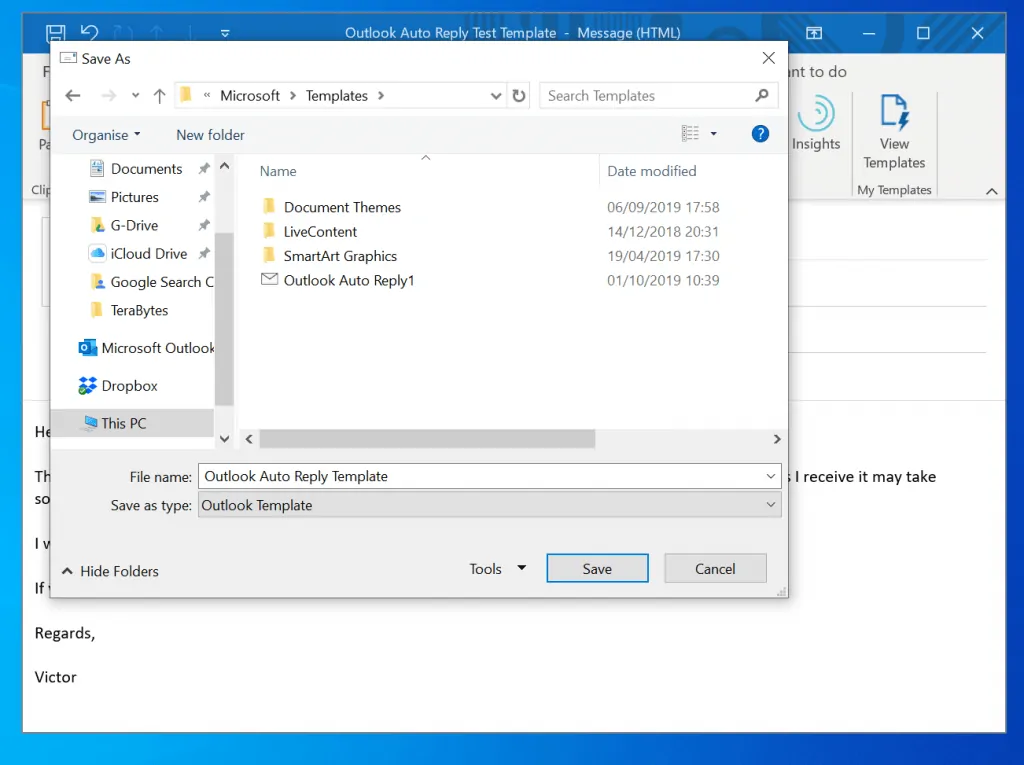Click the New folder button

pyautogui.click(x=210, y=135)
